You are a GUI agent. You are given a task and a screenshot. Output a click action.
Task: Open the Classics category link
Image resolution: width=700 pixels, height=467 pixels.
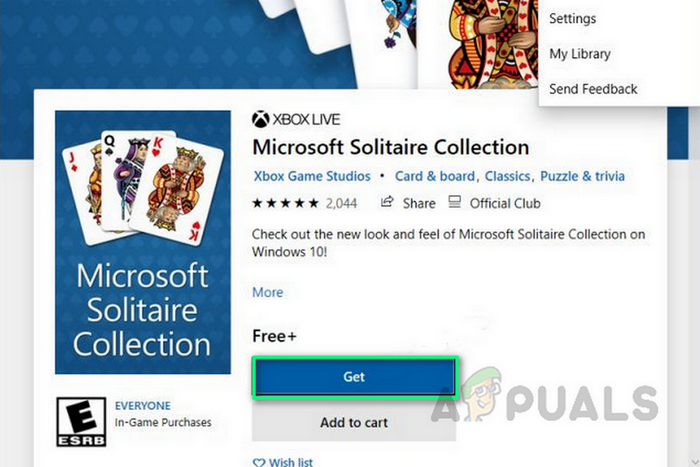pyautogui.click(x=508, y=176)
